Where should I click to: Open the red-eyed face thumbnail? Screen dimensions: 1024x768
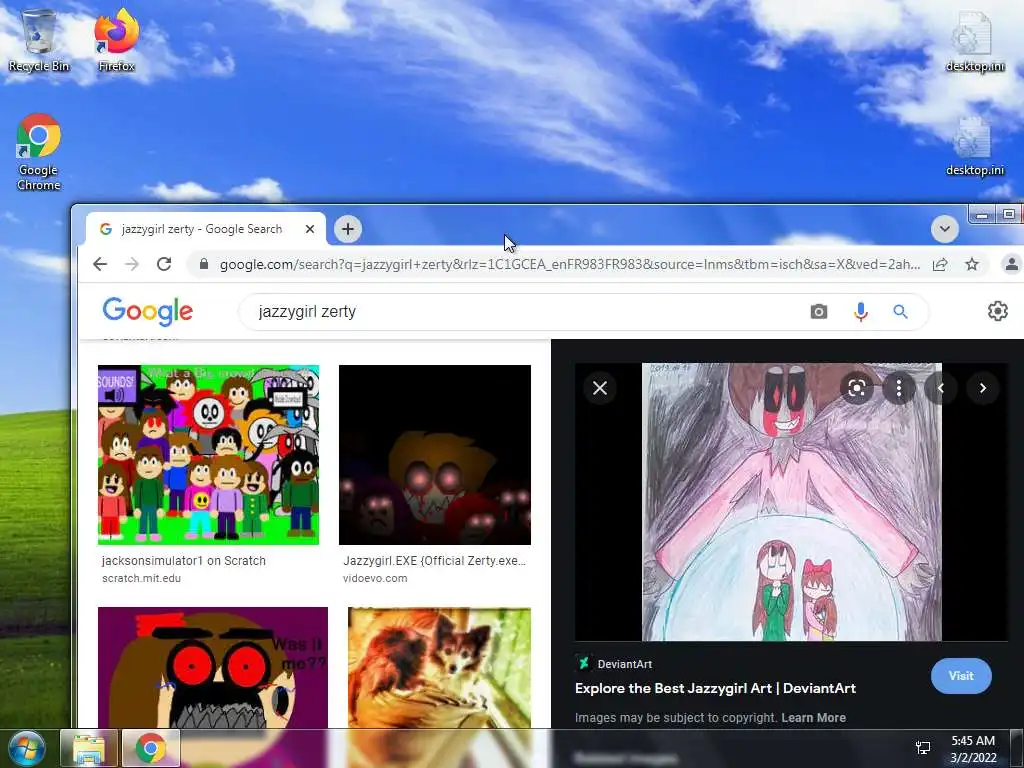[213, 668]
